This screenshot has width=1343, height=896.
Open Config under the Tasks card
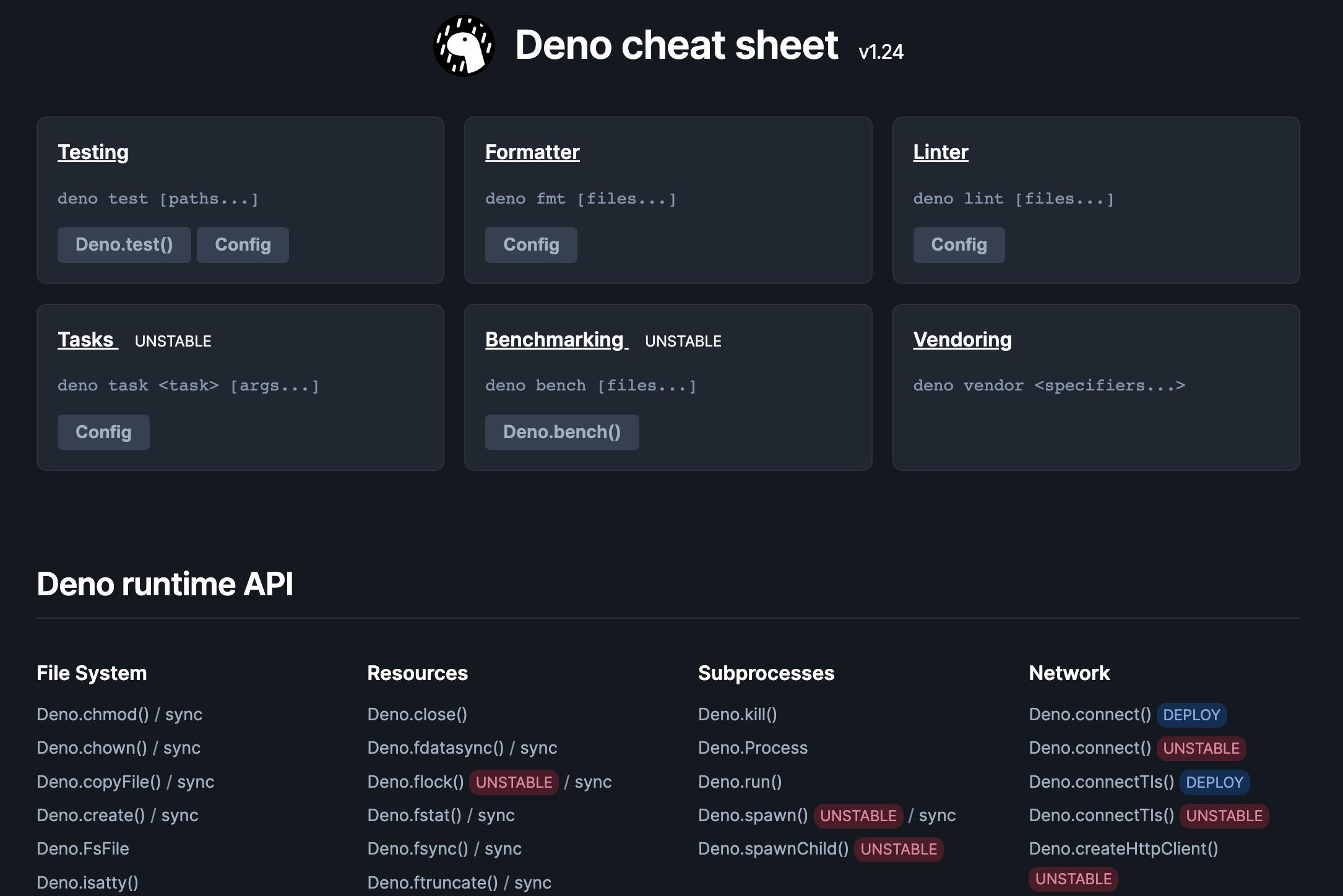pos(103,432)
